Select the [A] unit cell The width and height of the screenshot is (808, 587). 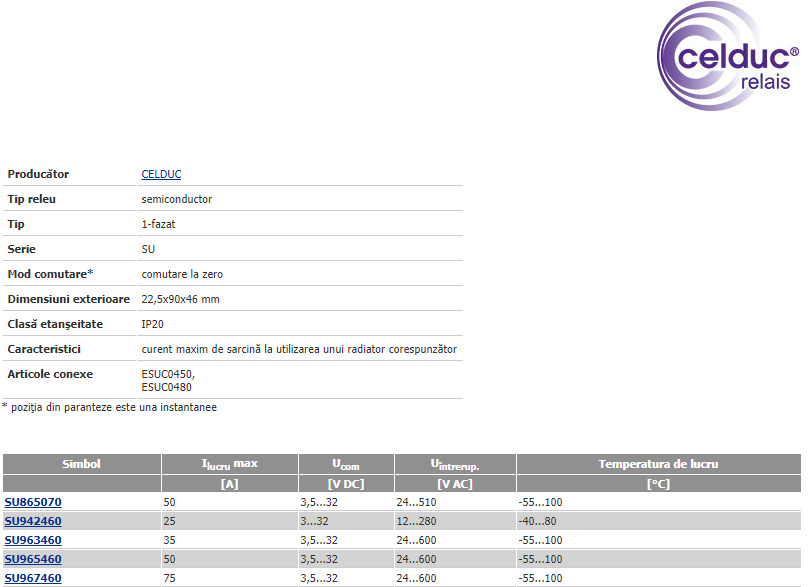pos(230,484)
